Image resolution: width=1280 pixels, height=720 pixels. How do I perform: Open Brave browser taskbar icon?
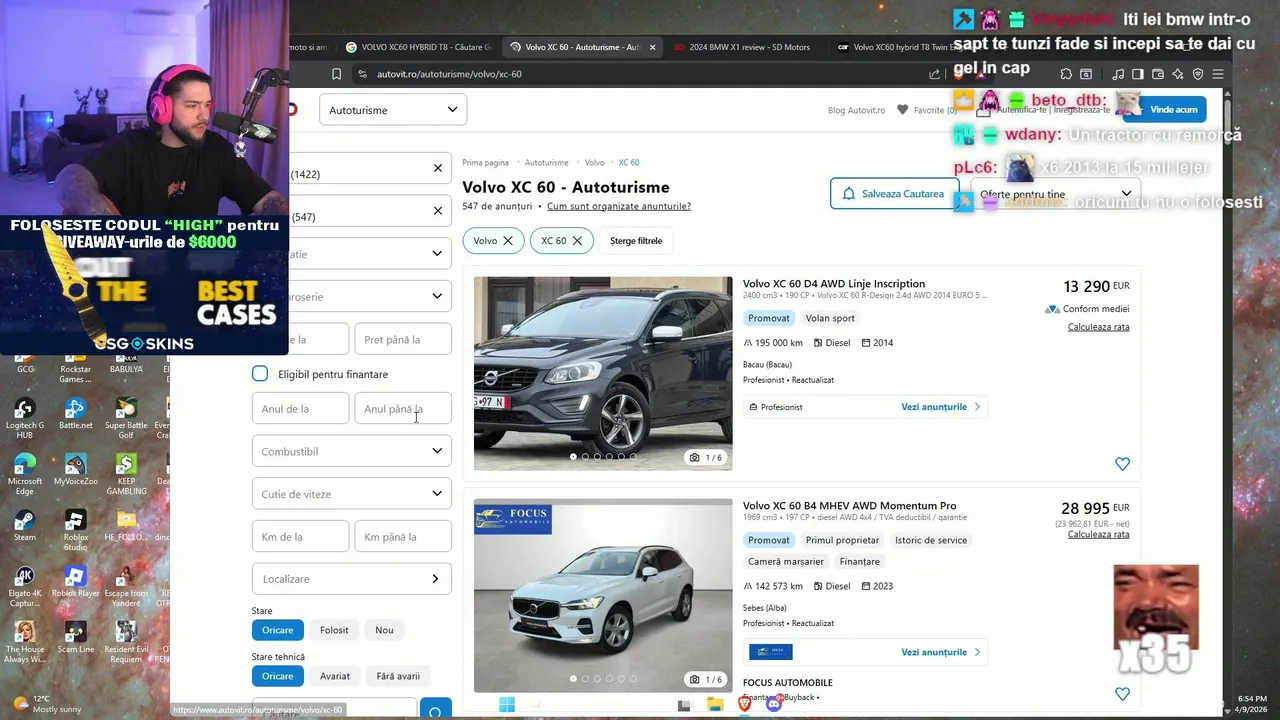point(745,705)
